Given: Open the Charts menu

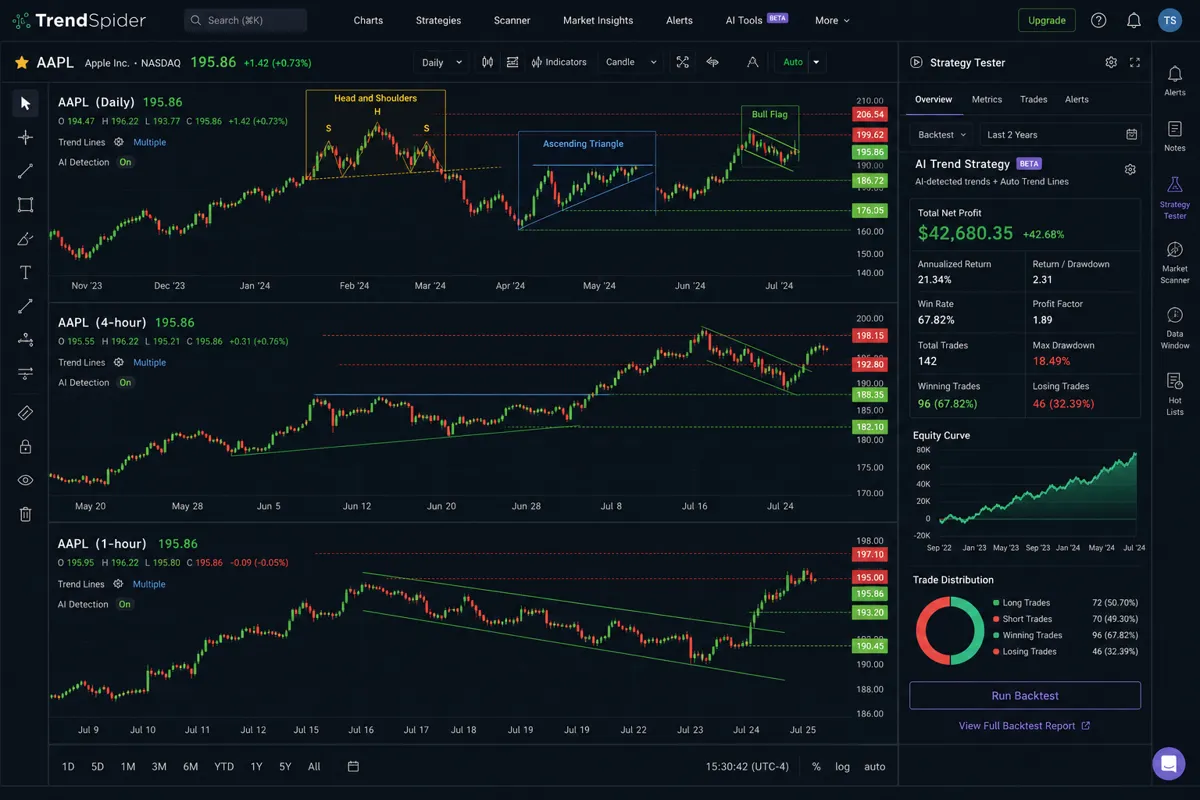Looking at the screenshot, I should (368, 20).
